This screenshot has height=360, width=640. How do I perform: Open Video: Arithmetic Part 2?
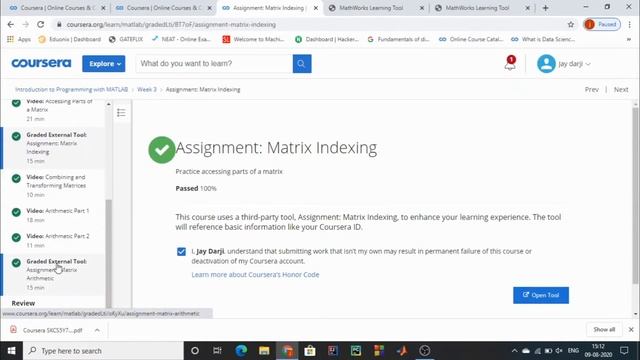pyautogui.click(x=53, y=240)
